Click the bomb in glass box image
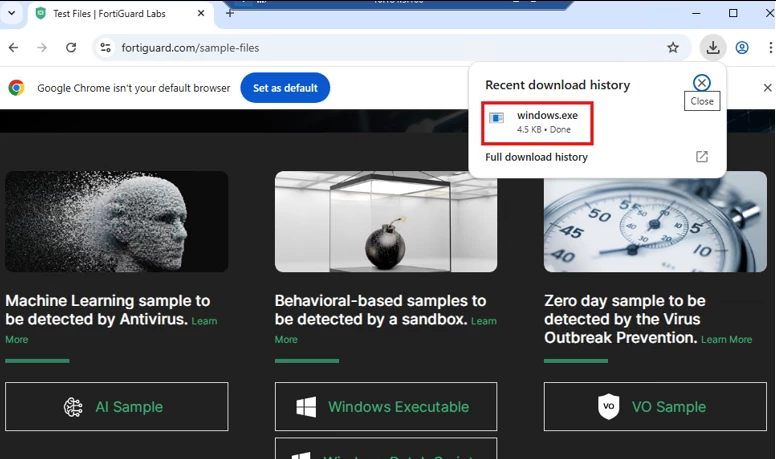 tap(386, 221)
